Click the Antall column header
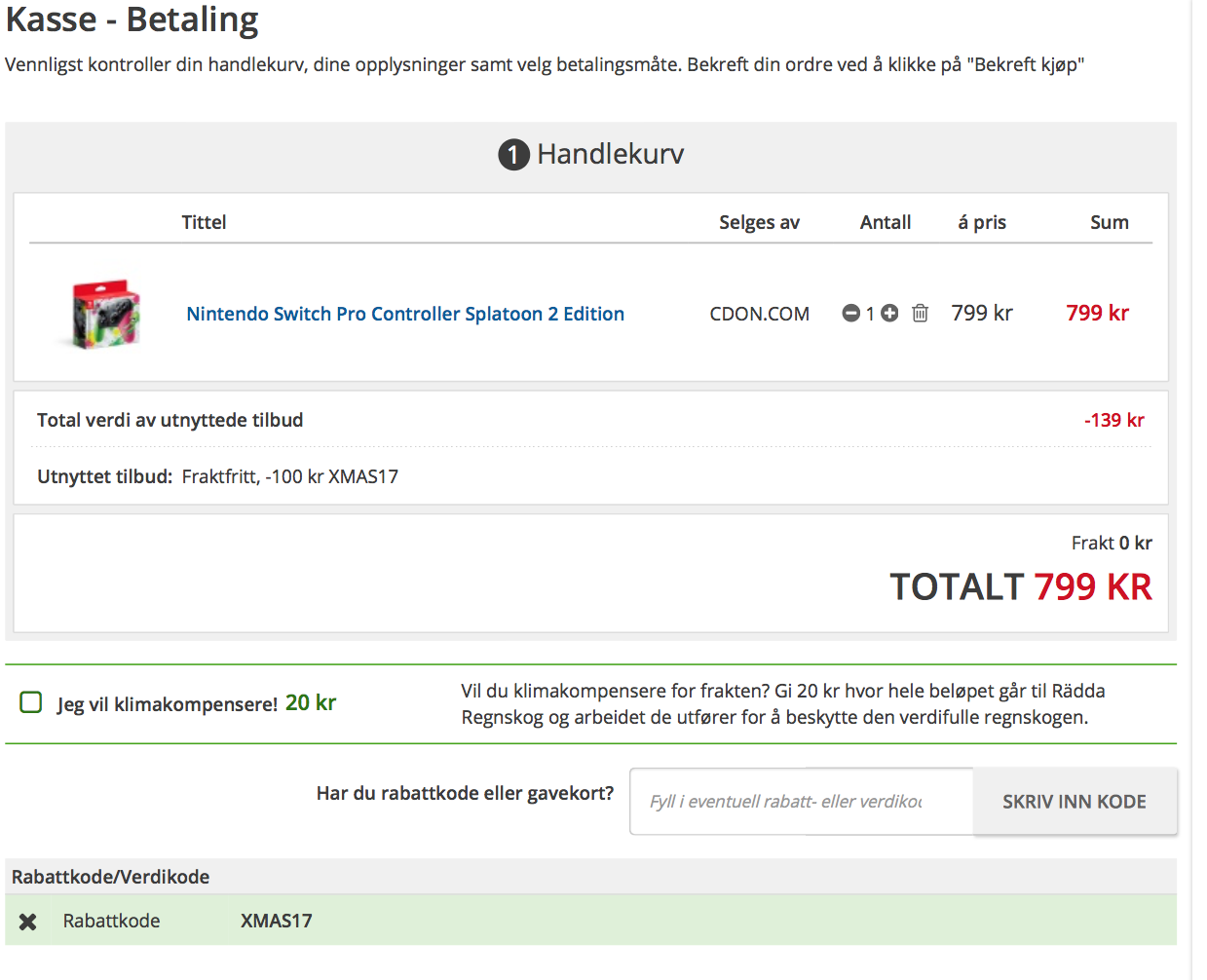Viewport: 1207px width, 980px height. coord(886,222)
